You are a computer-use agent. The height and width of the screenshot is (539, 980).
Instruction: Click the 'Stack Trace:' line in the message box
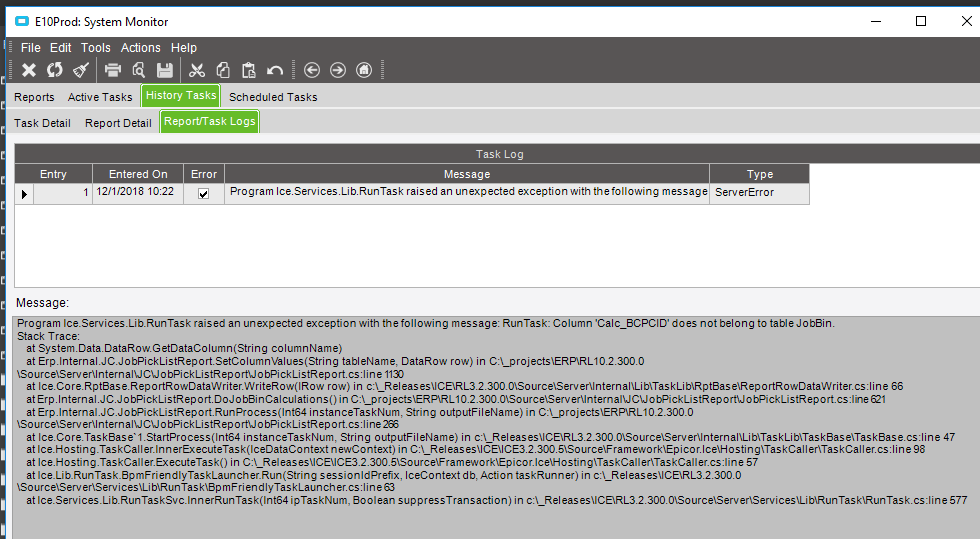tap(48, 336)
